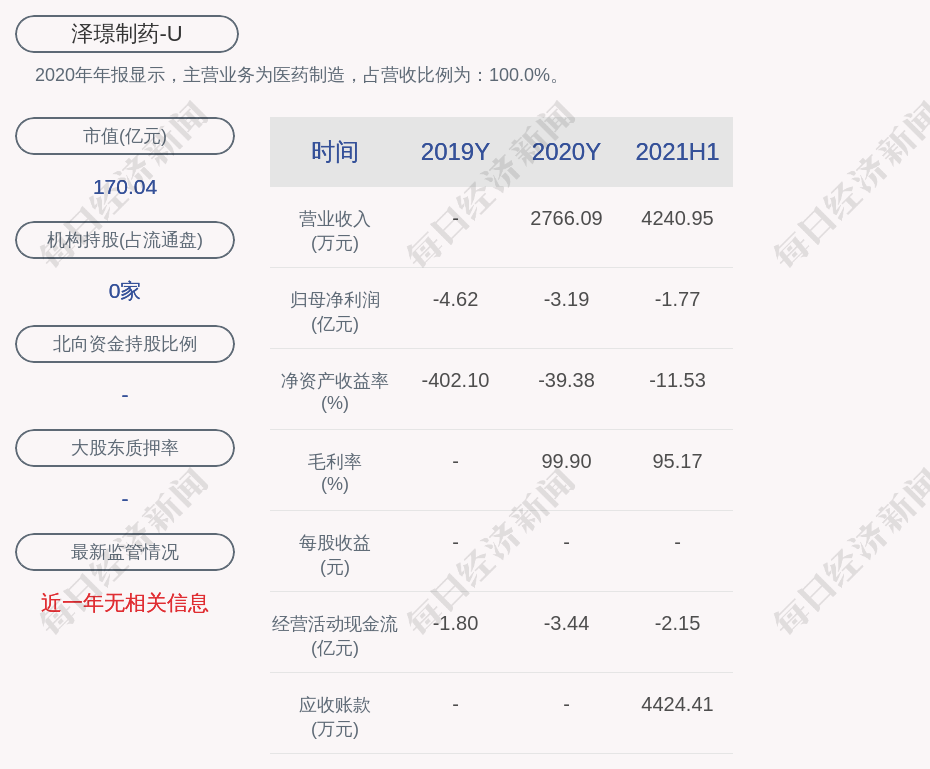Image resolution: width=930 pixels, height=769 pixels.
Task: Select the 2021H1 dash in 每股收益 row
Action: click(677, 543)
